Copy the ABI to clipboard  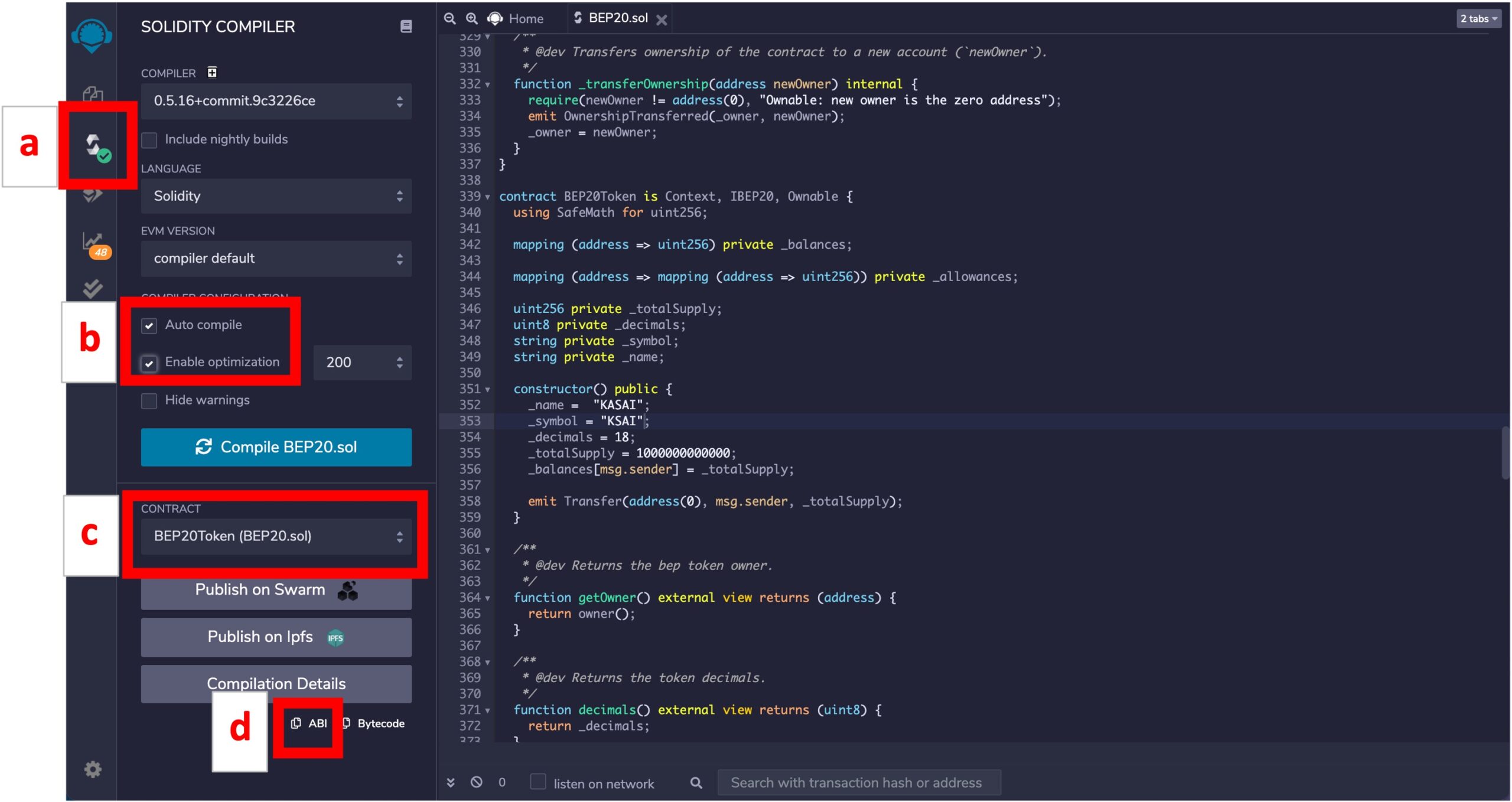[x=309, y=723]
